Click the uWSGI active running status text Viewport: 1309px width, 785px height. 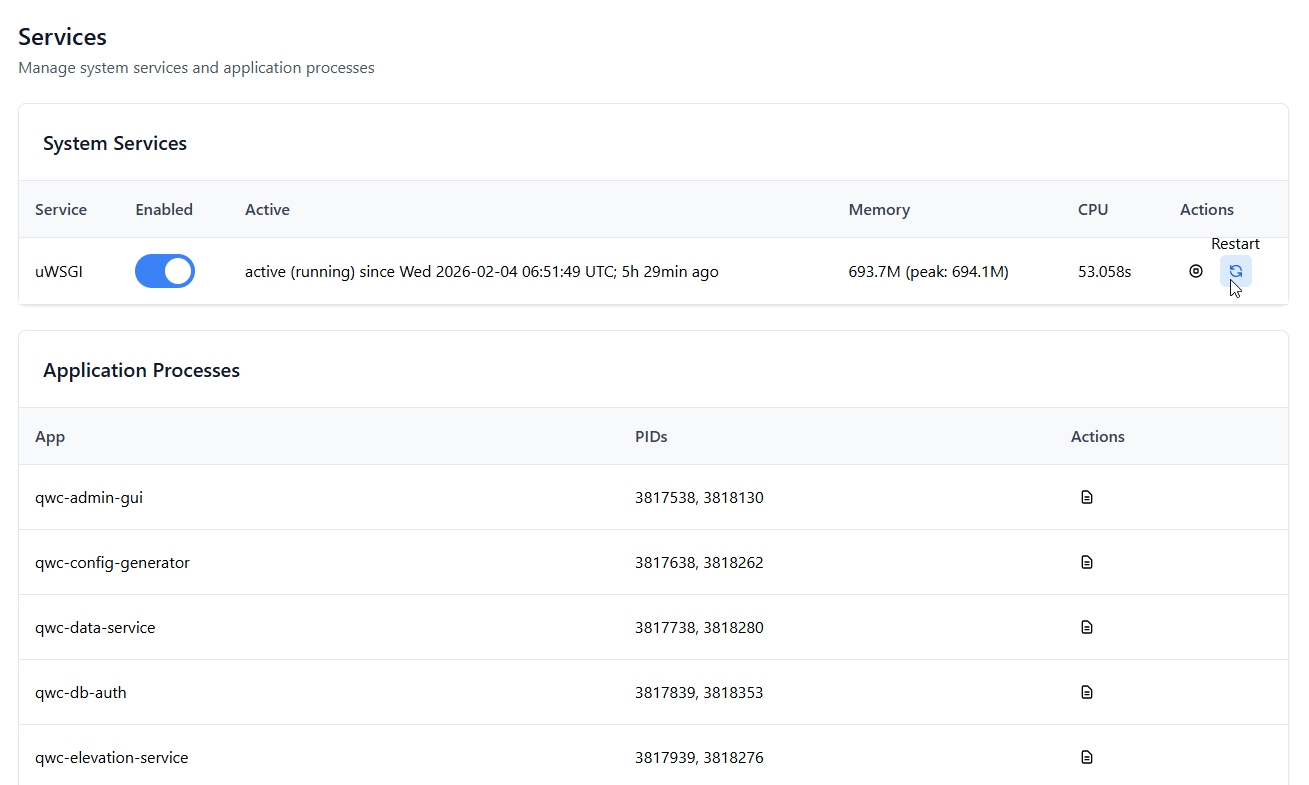click(481, 271)
